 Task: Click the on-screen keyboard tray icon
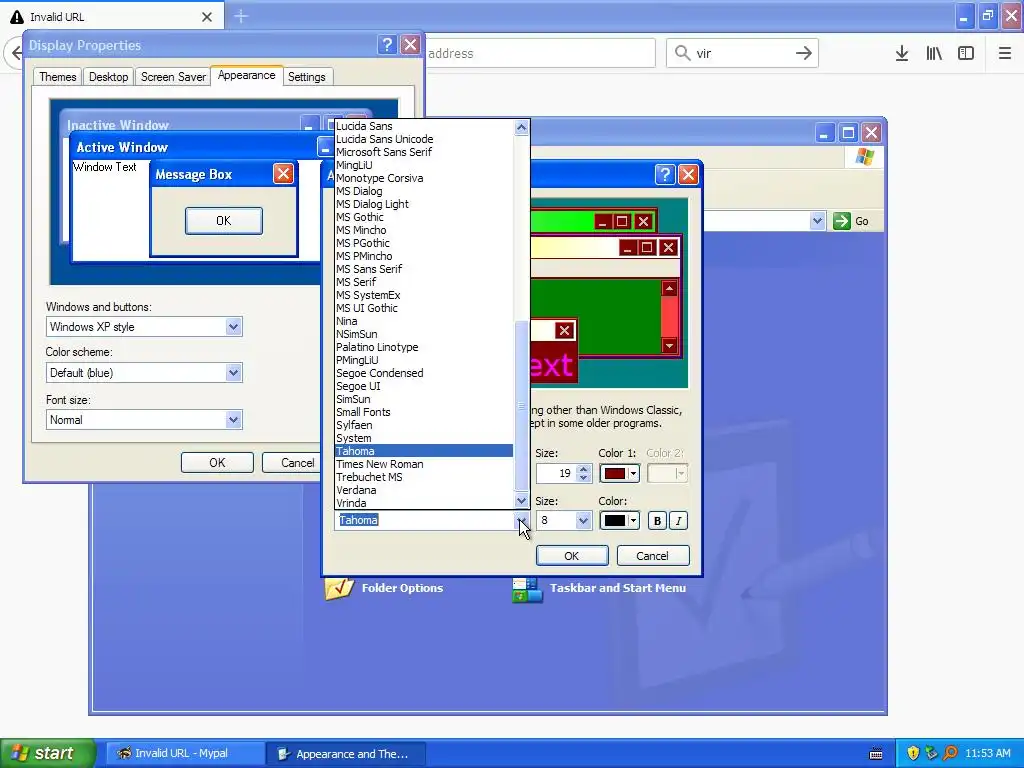coord(876,754)
